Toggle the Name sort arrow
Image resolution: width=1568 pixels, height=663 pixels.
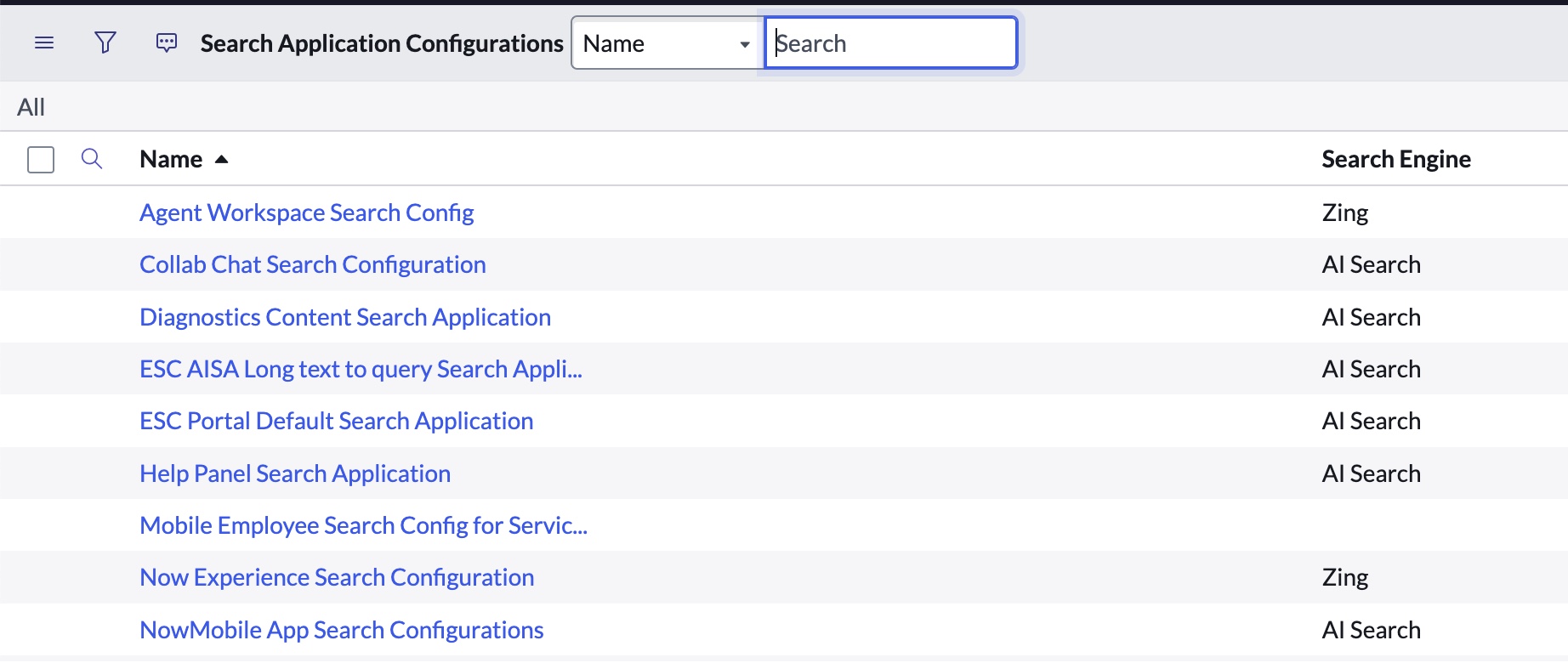click(x=222, y=159)
